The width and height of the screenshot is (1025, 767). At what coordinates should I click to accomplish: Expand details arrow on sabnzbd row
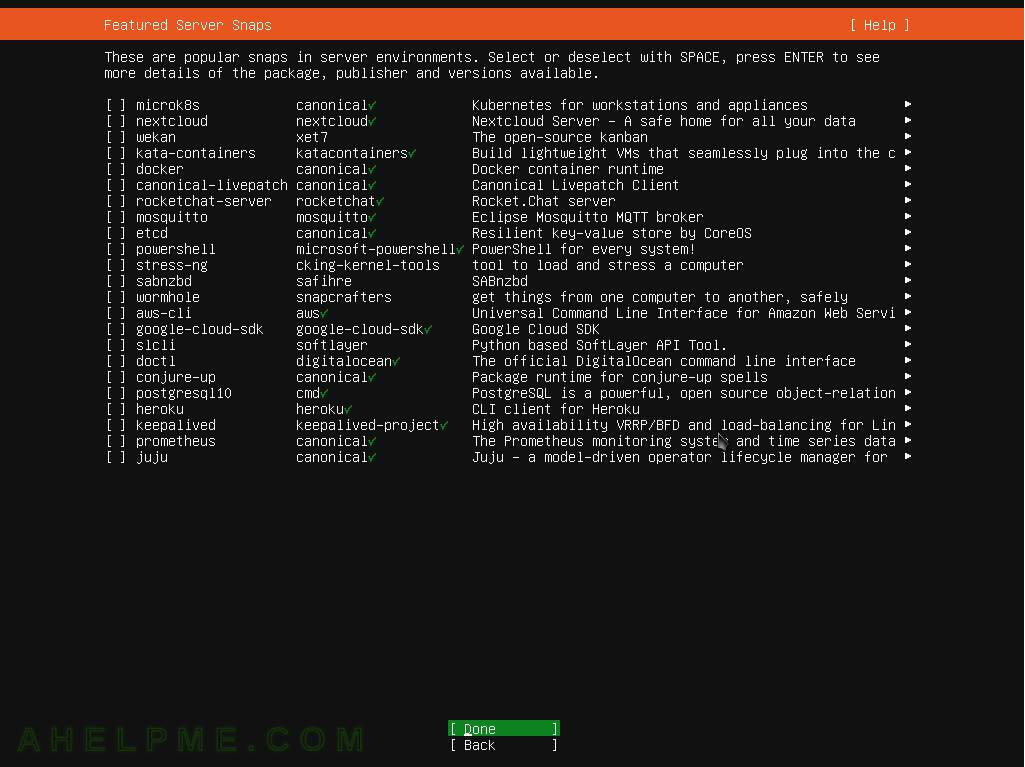pos(908,280)
